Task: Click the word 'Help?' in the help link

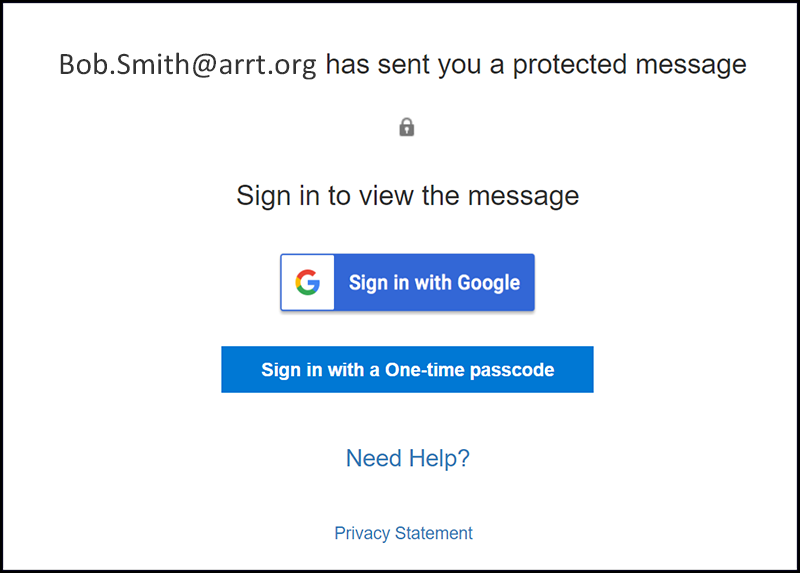Action: (x=439, y=458)
